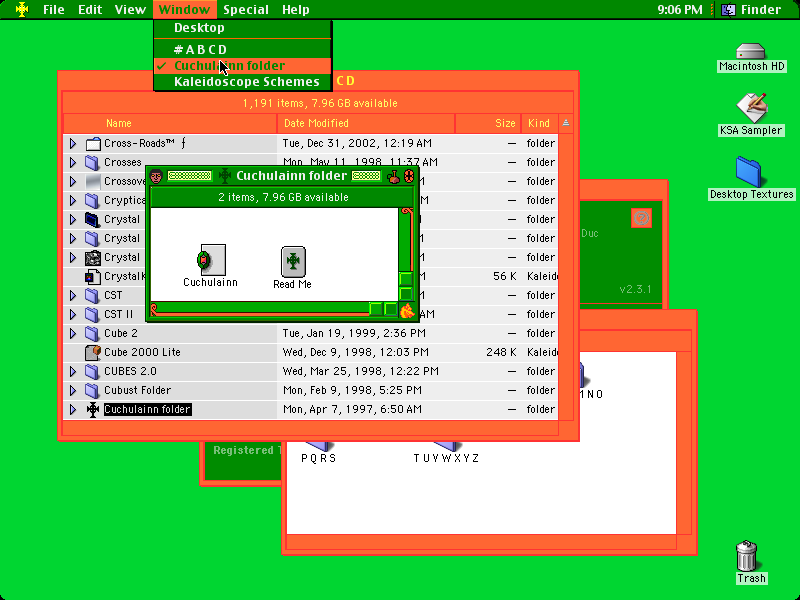Click the 9:06 PM menu bar clock
The width and height of the screenshot is (800, 600).
[680, 9]
